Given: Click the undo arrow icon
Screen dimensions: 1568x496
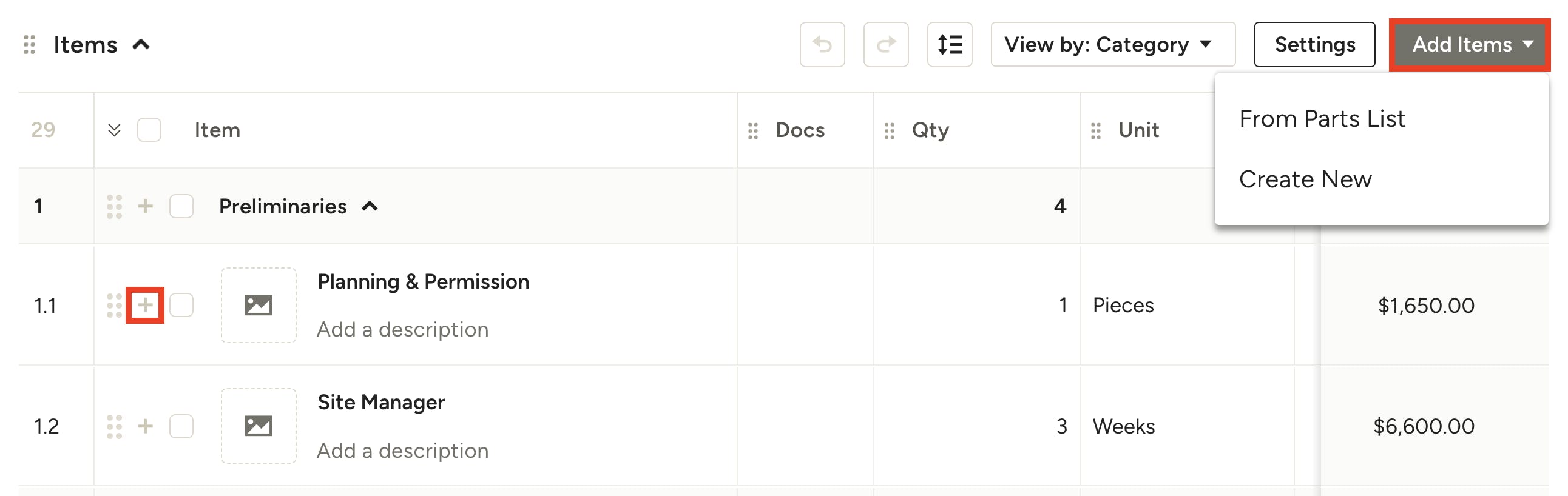Looking at the screenshot, I should (x=823, y=44).
